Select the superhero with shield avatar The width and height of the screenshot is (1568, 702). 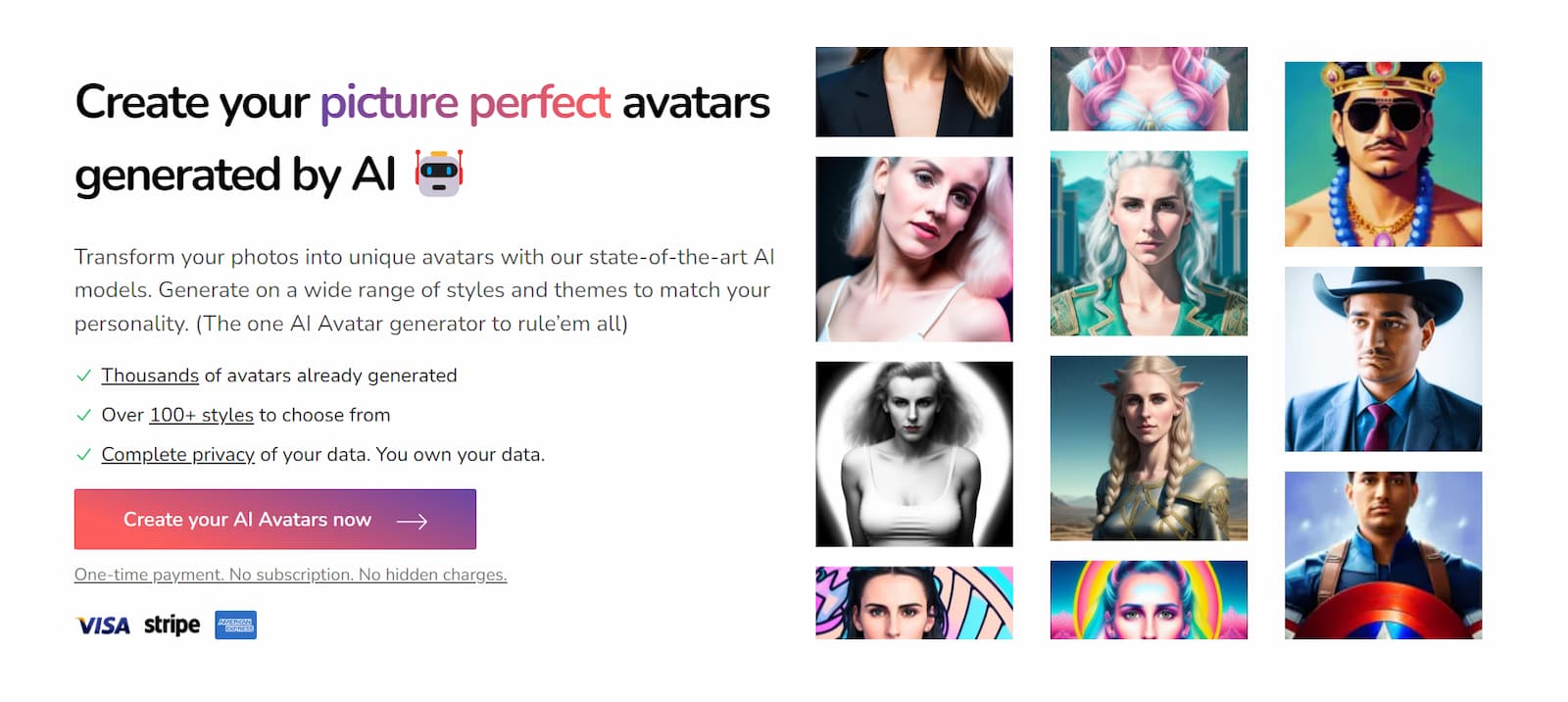click(1383, 555)
